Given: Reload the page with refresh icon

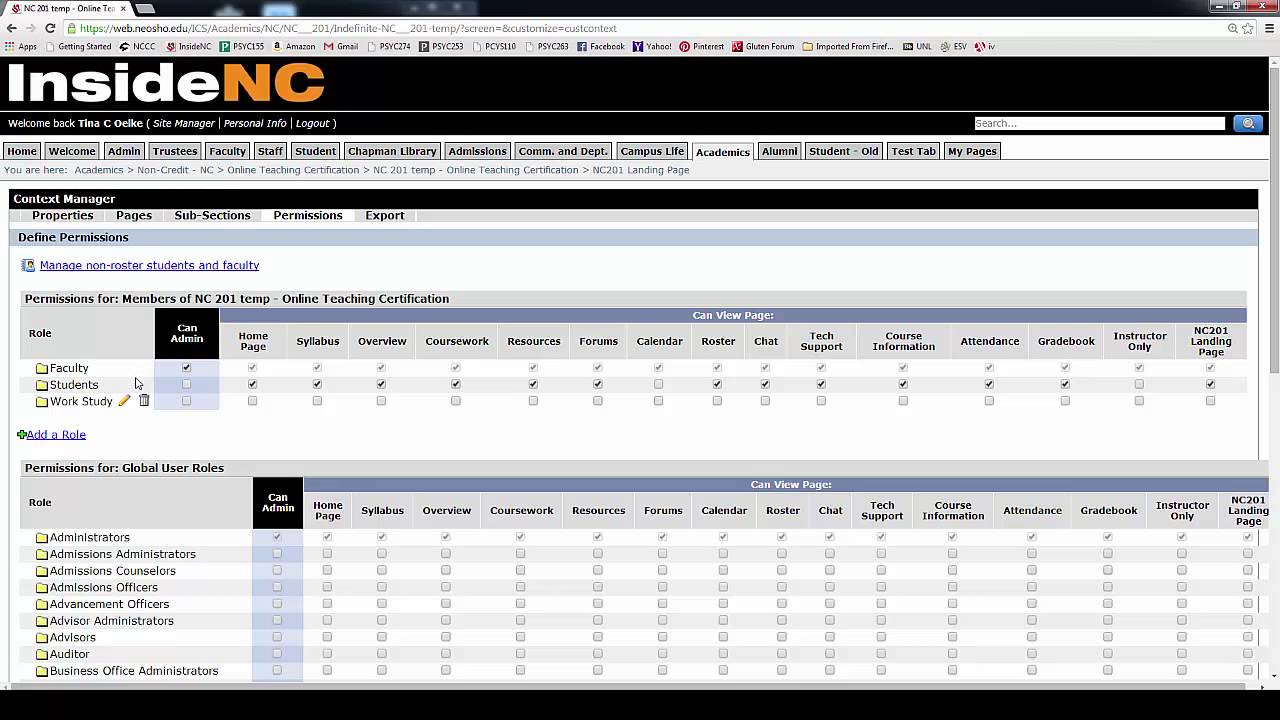Looking at the screenshot, I should pyautogui.click(x=50, y=28).
